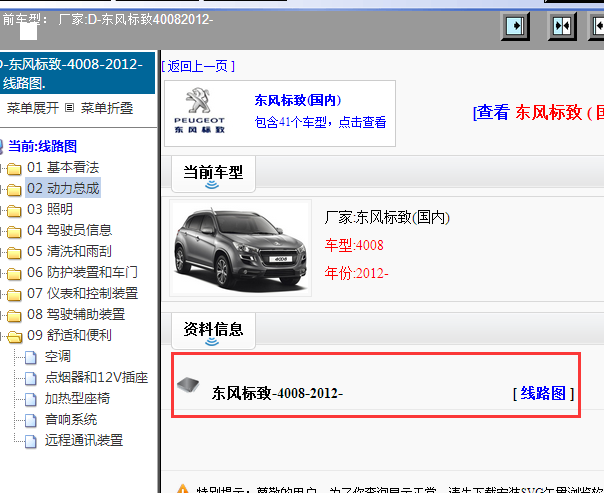This screenshot has width=604, height=493.
Task: Click the 东风标致(国内) brand link
Action: pyautogui.click(x=298, y=100)
